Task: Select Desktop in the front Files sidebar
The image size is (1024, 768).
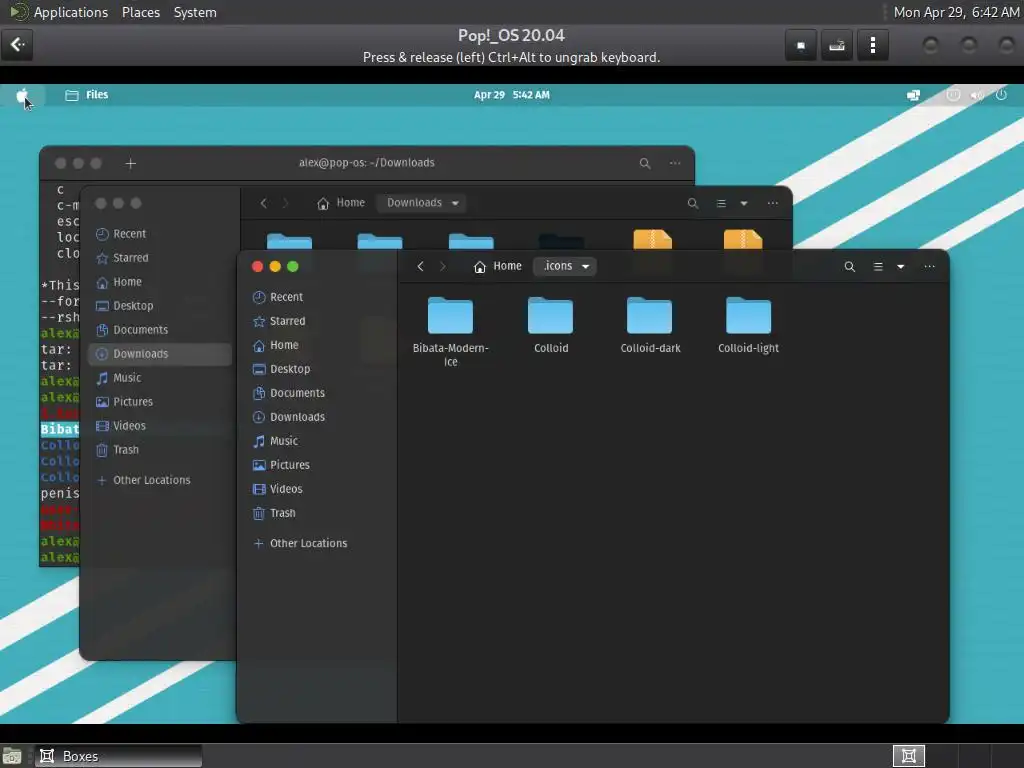Action: (316, 369)
